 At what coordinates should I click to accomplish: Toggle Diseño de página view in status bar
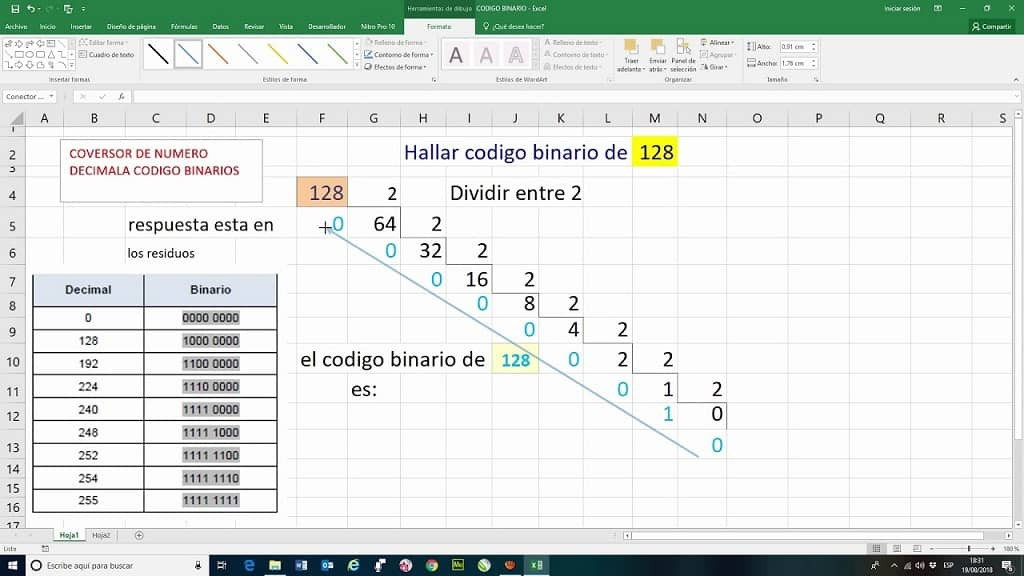pyautogui.click(x=896, y=548)
